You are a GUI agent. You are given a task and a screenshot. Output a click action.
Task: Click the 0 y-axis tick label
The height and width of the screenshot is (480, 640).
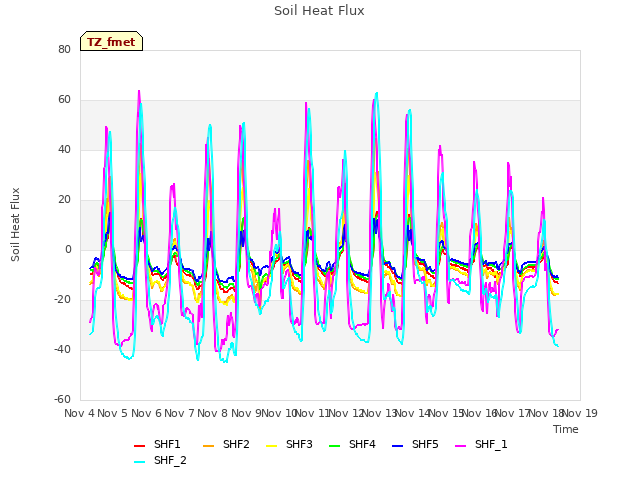[68, 249]
